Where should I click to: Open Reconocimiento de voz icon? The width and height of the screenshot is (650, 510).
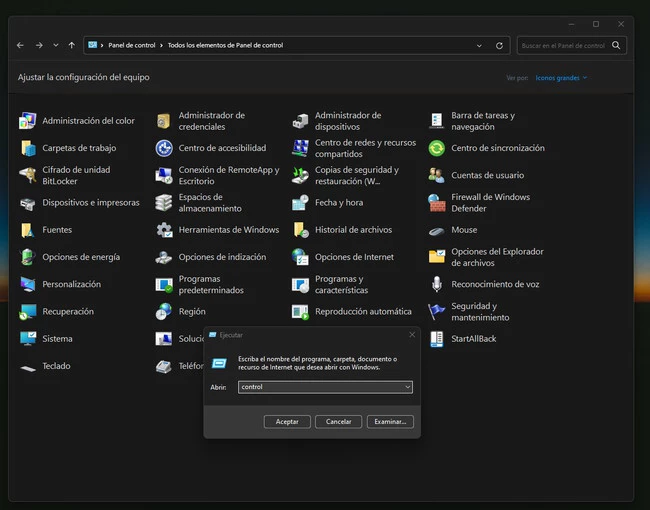(x=437, y=284)
